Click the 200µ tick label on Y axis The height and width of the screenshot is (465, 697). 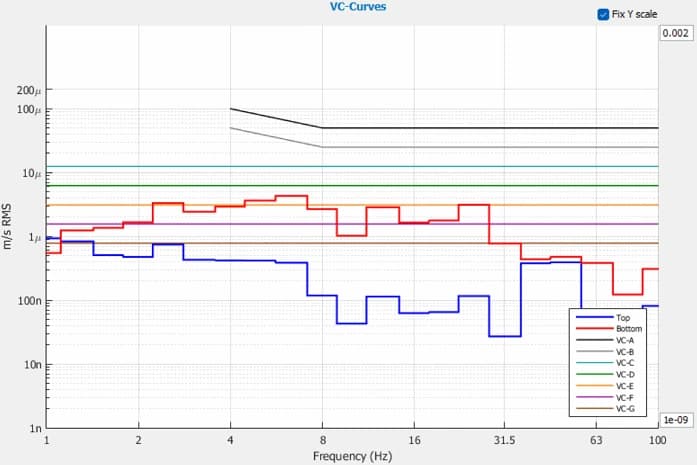tap(29, 90)
